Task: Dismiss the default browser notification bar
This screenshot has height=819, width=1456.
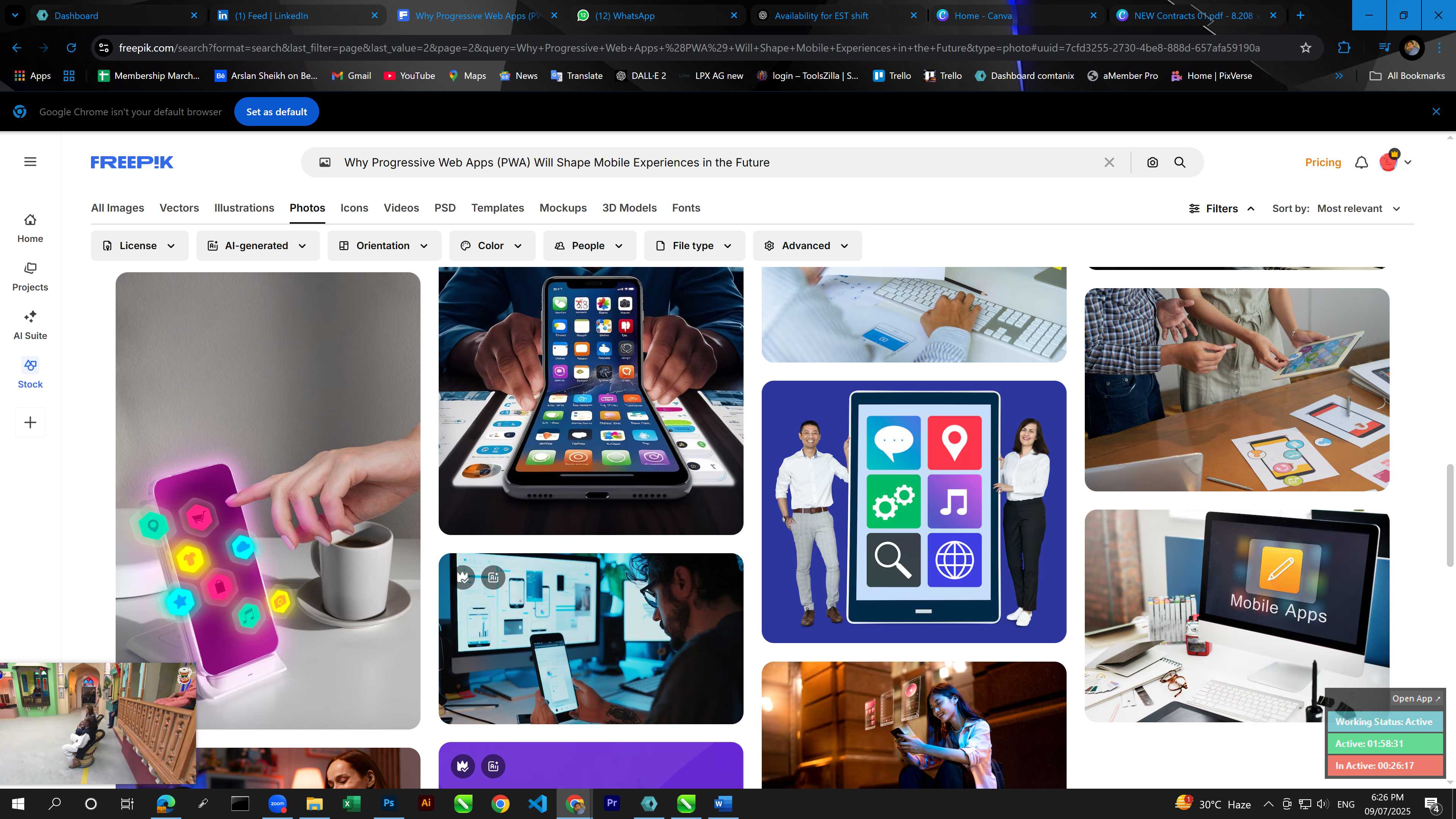Action: pos(1436,111)
